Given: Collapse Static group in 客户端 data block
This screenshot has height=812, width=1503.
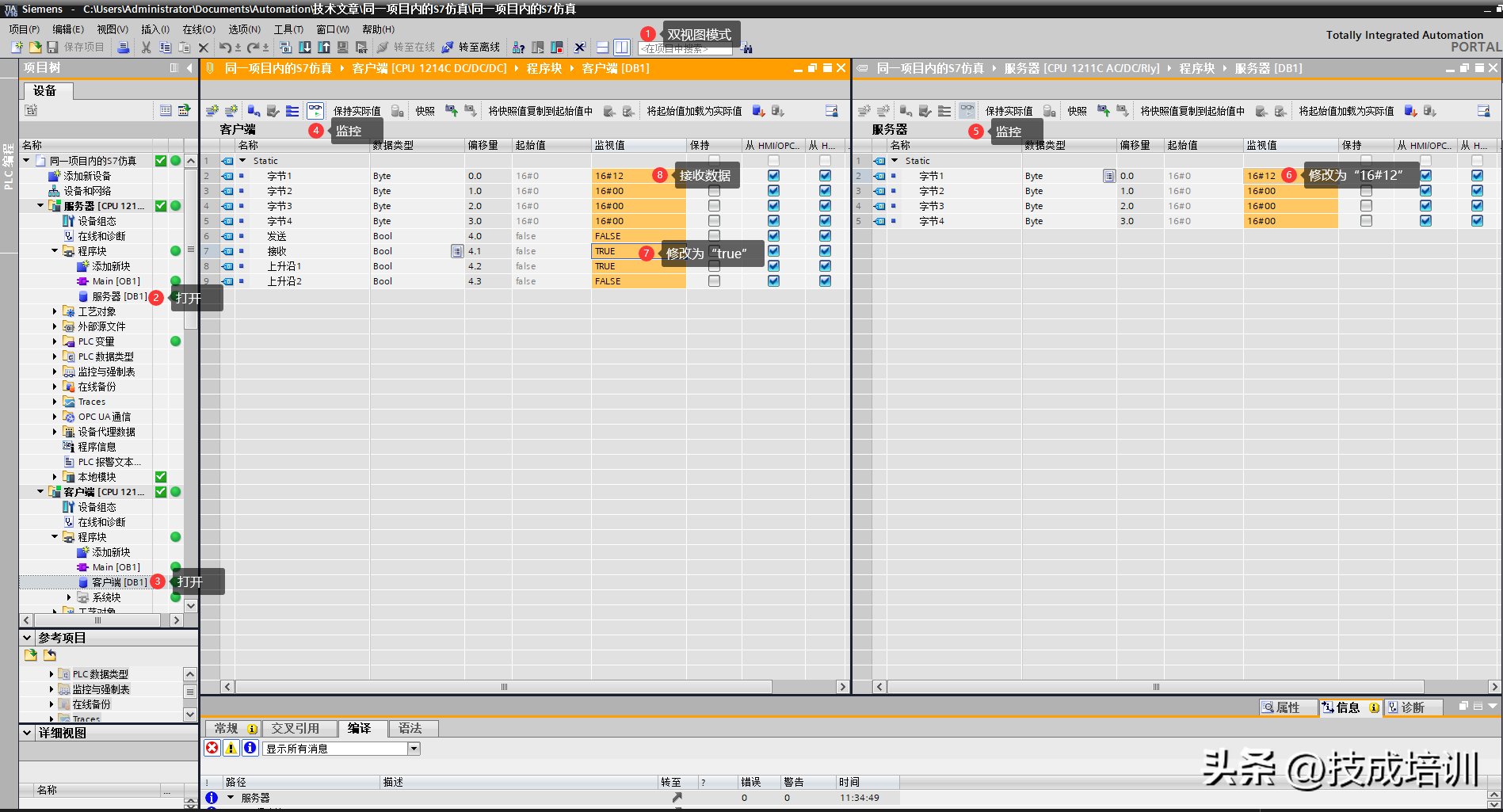Looking at the screenshot, I should pos(243,161).
